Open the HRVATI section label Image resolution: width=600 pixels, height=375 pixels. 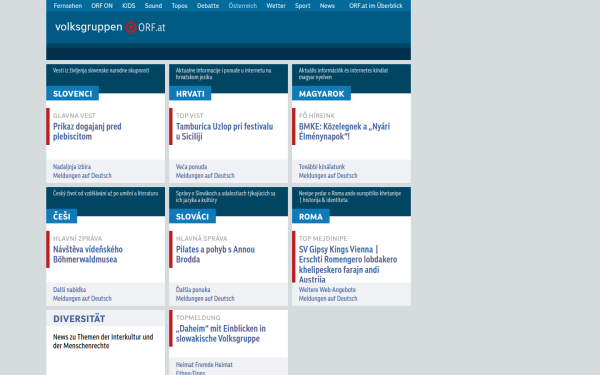point(190,94)
